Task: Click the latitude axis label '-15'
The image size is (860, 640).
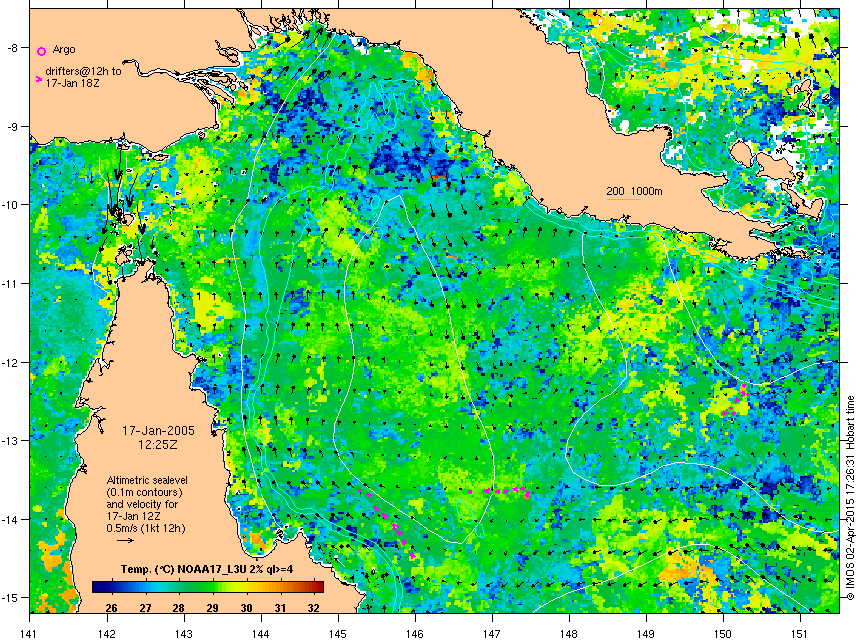Action: (11, 597)
